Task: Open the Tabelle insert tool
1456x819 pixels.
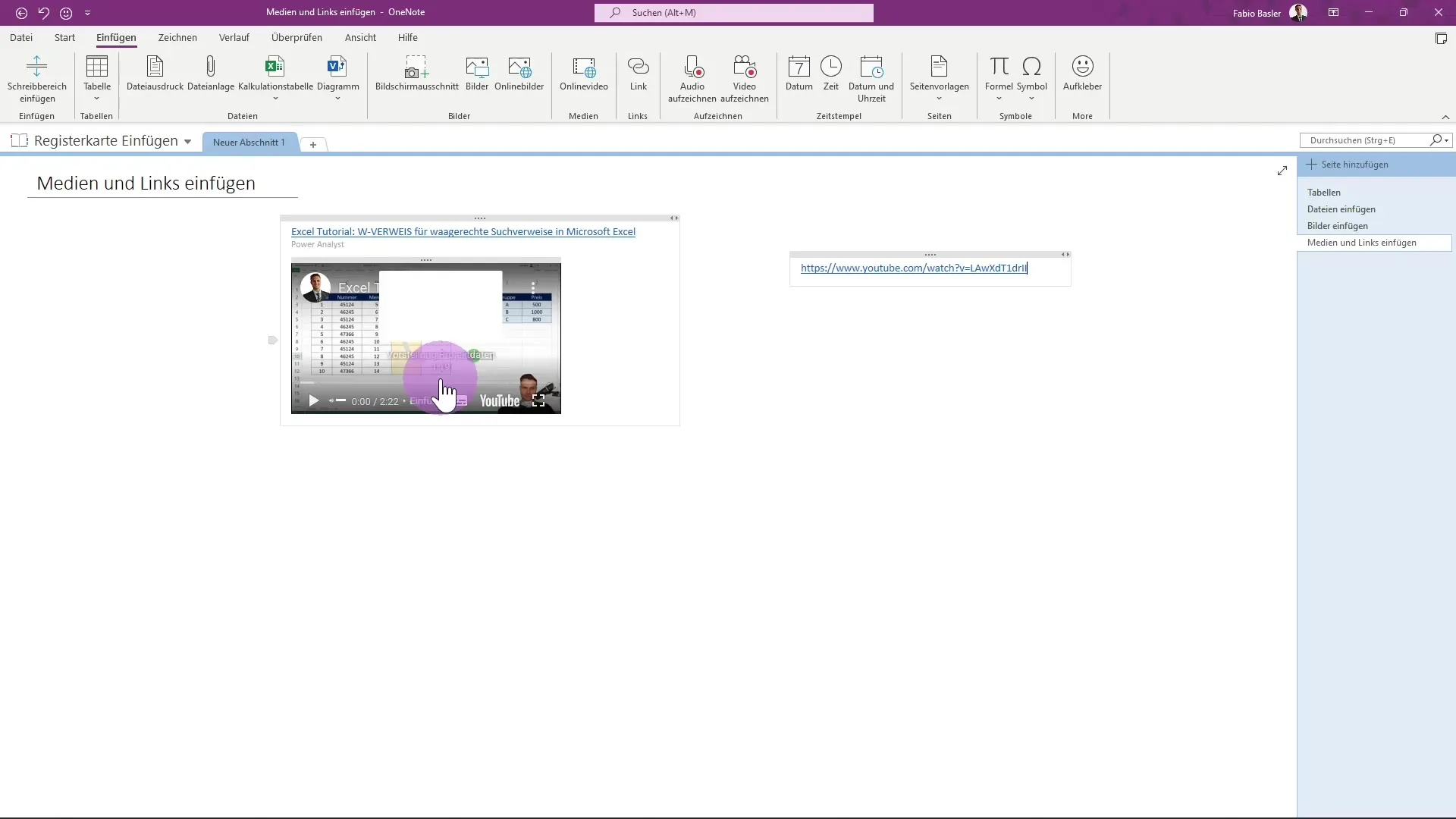Action: pos(97,67)
